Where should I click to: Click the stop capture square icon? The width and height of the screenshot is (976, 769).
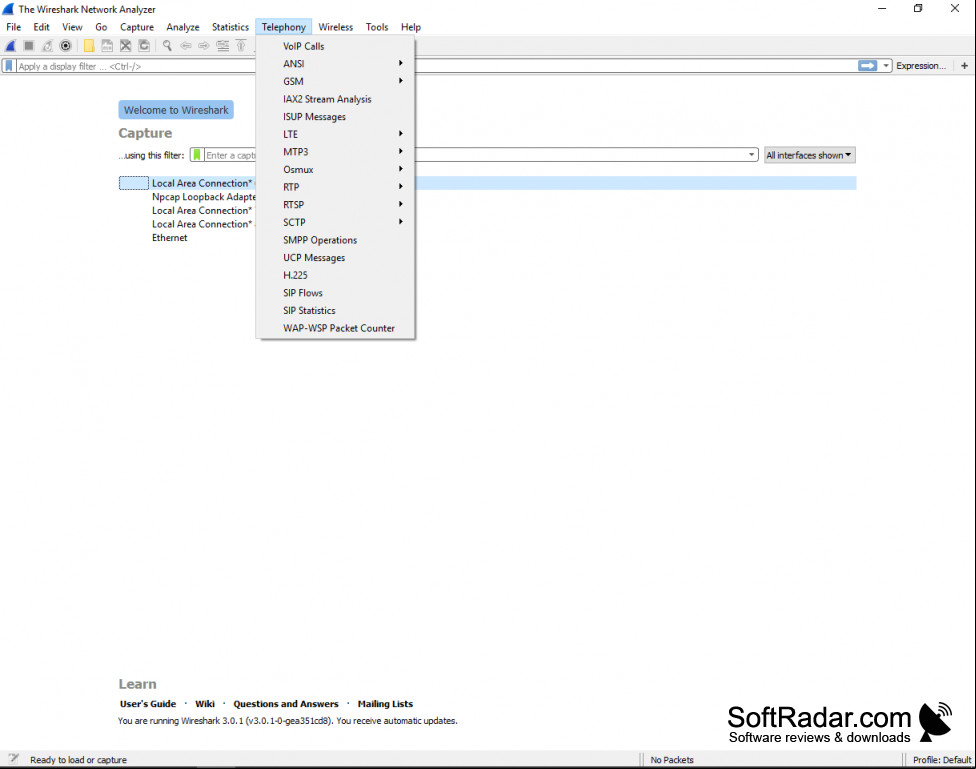29,45
